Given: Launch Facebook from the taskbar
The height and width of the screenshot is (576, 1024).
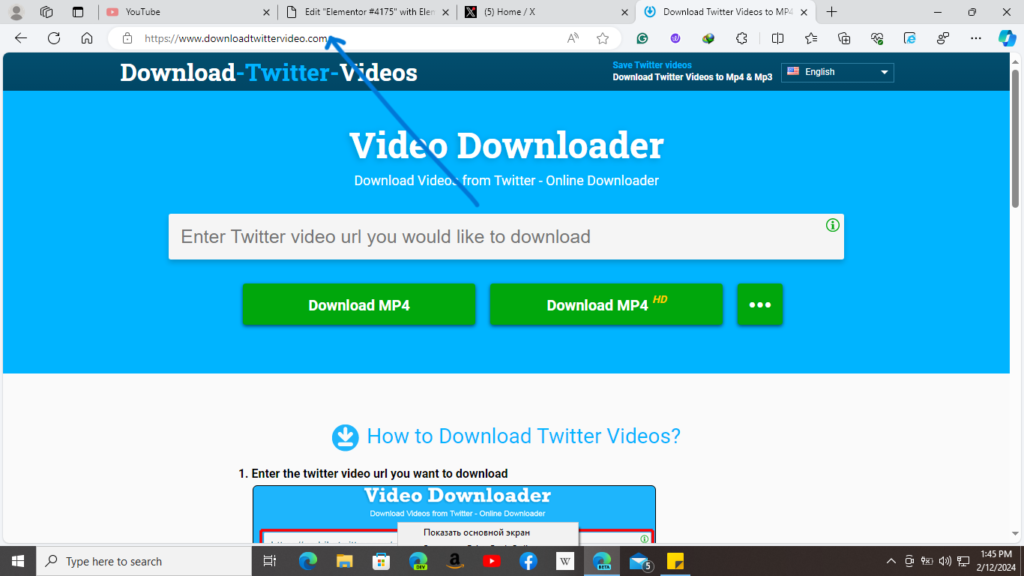Looking at the screenshot, I should coord(527,561).
